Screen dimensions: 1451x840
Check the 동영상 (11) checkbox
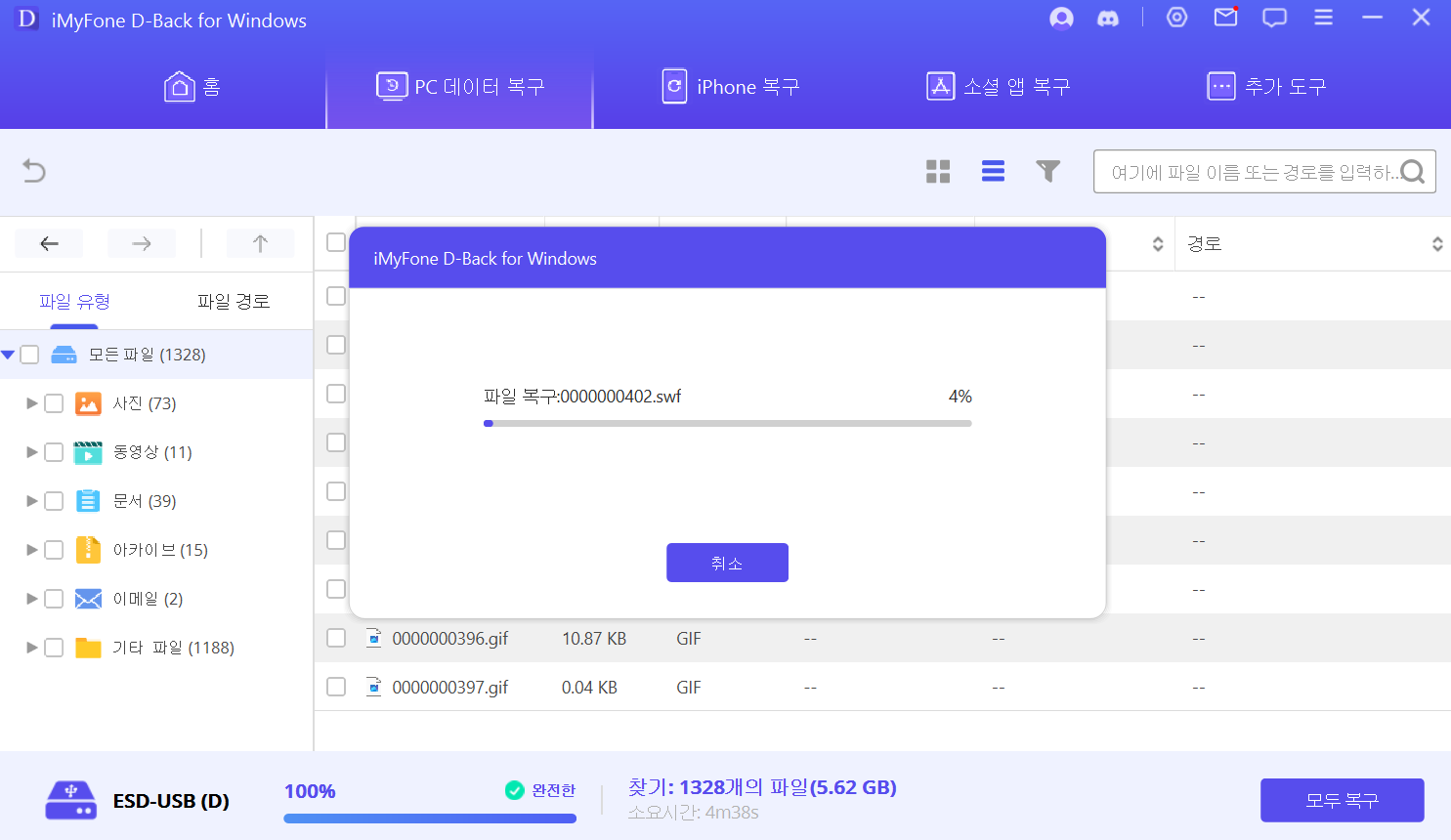(54, 452)
